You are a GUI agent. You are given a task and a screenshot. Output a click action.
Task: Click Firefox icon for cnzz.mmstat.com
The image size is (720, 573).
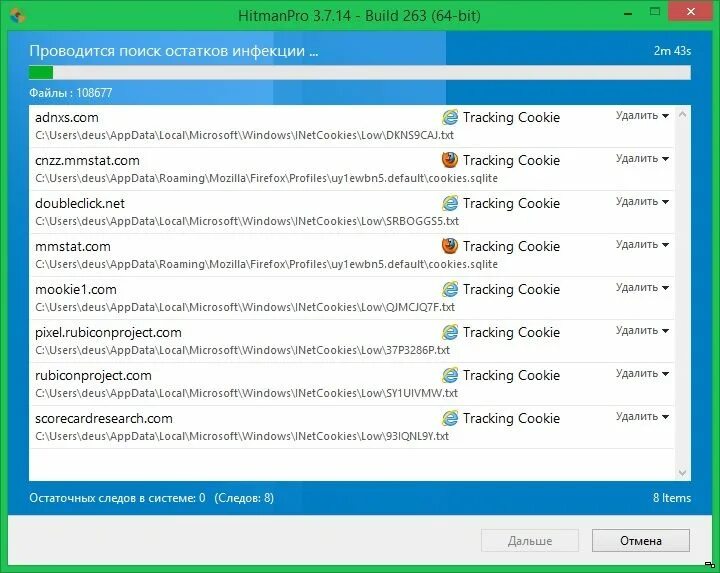tap(450, 160)
